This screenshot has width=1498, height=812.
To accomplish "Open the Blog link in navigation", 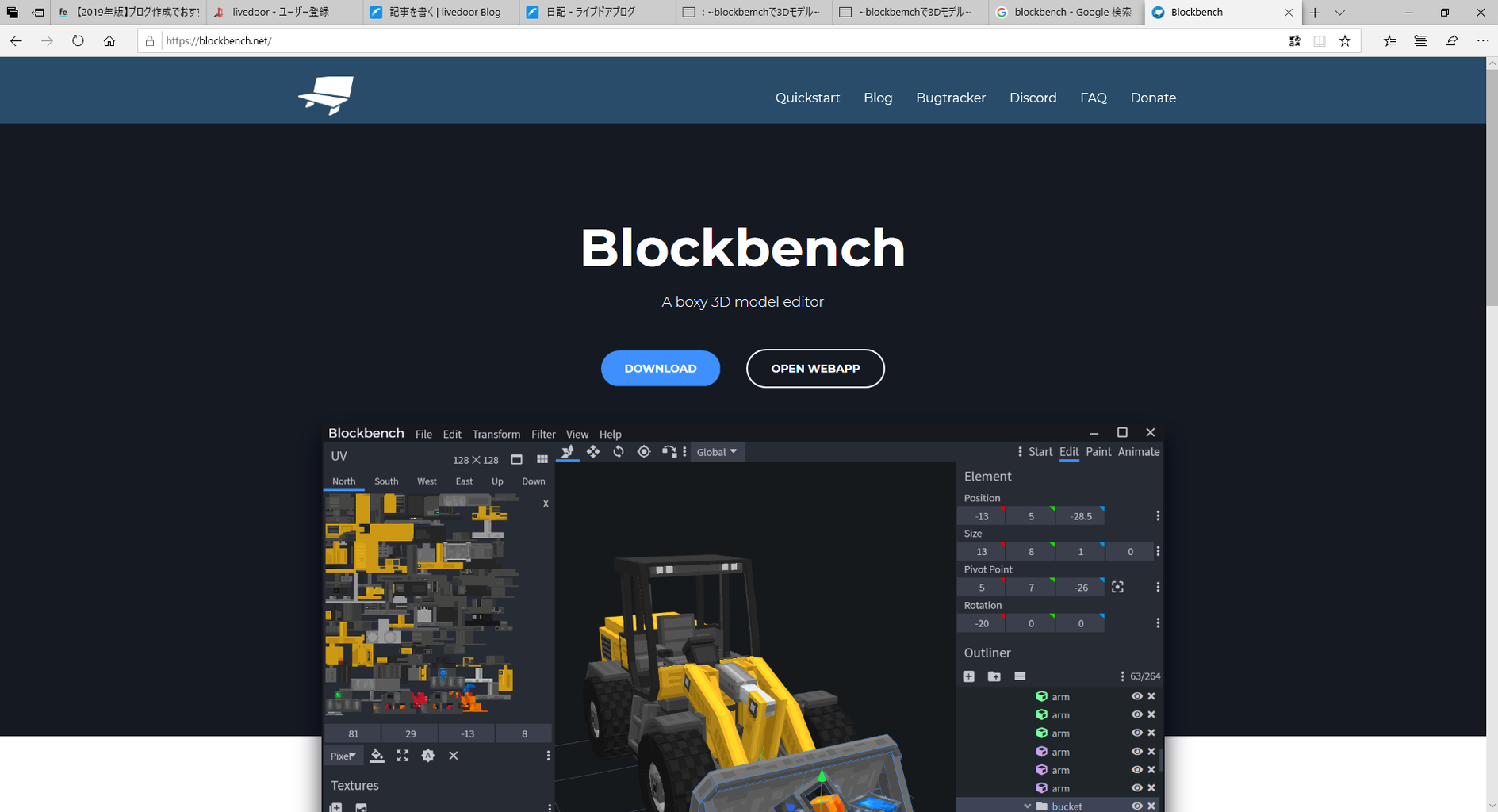I will click(x=878, y=98).
